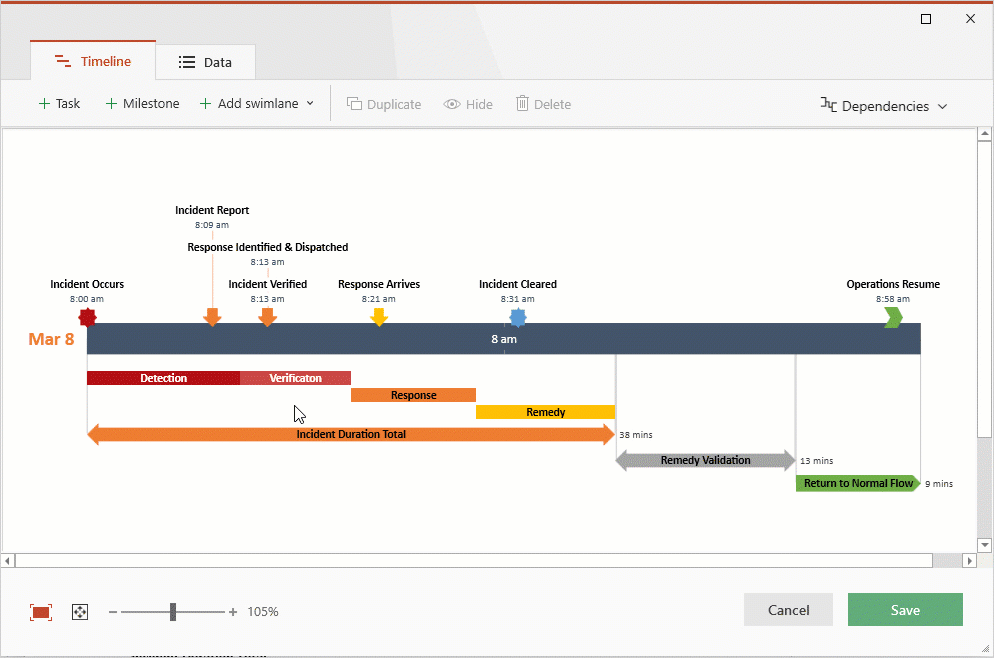Click the Cancel button
Viewport: 994px width, 658px height.
click(x=788, y=609)
